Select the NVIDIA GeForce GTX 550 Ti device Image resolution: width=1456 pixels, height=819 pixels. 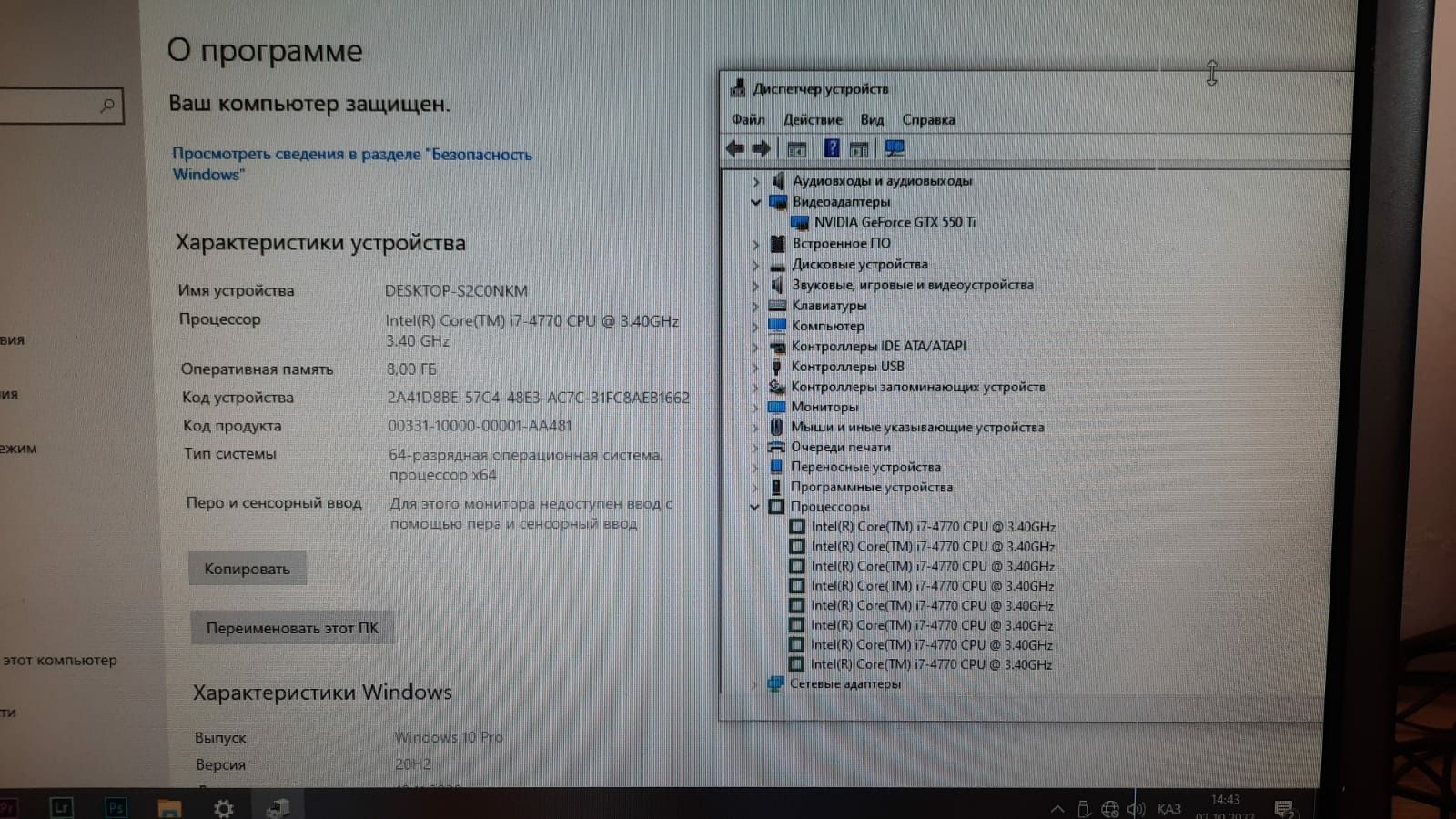pyautogui.click(x=895, y=222)
